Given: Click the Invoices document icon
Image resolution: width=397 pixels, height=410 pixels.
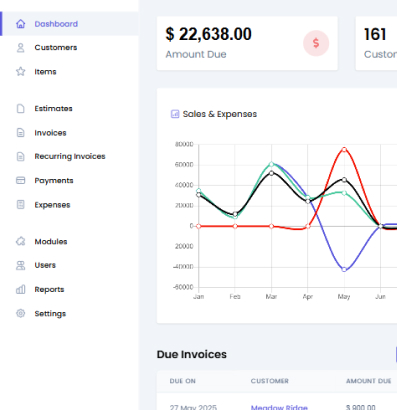Looking at the screenshot, I should click(x=21, y=133).
